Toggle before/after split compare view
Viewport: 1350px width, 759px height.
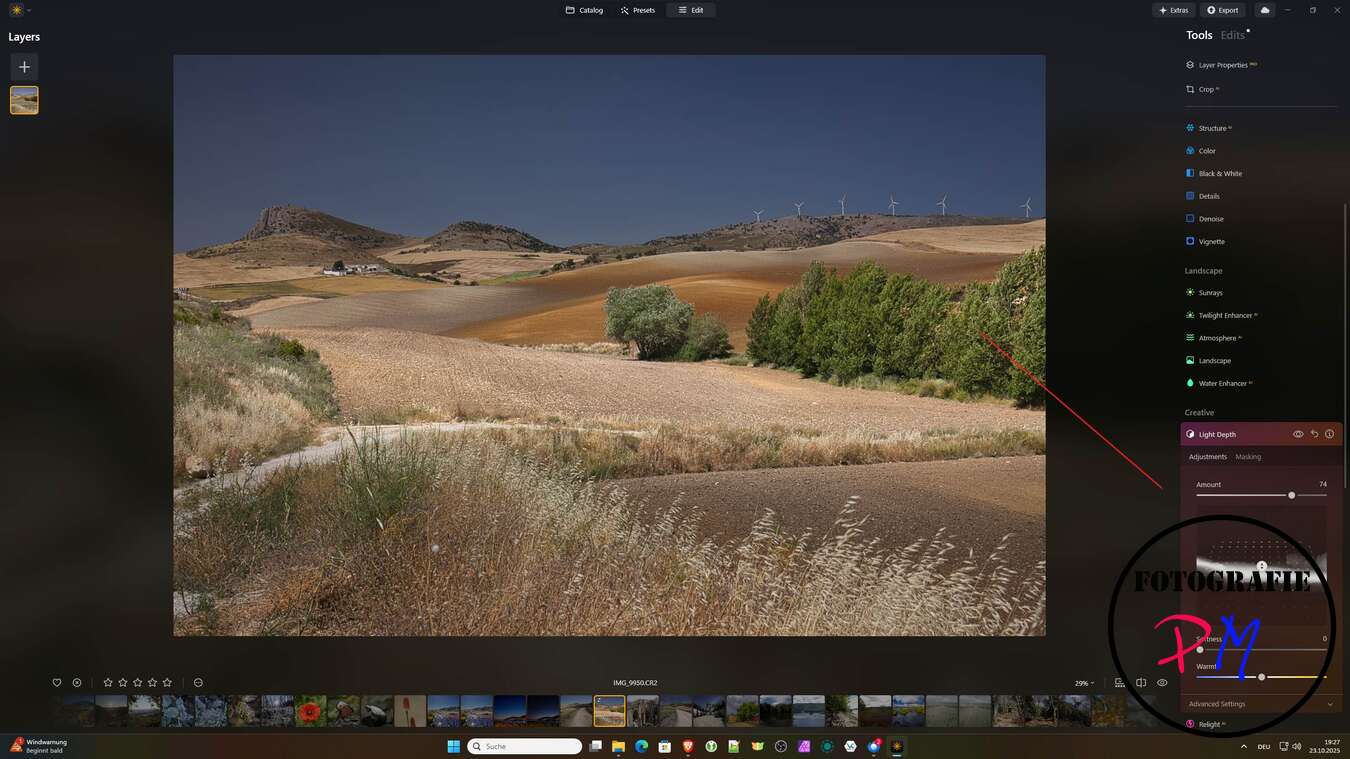[x=1141, y=683]
